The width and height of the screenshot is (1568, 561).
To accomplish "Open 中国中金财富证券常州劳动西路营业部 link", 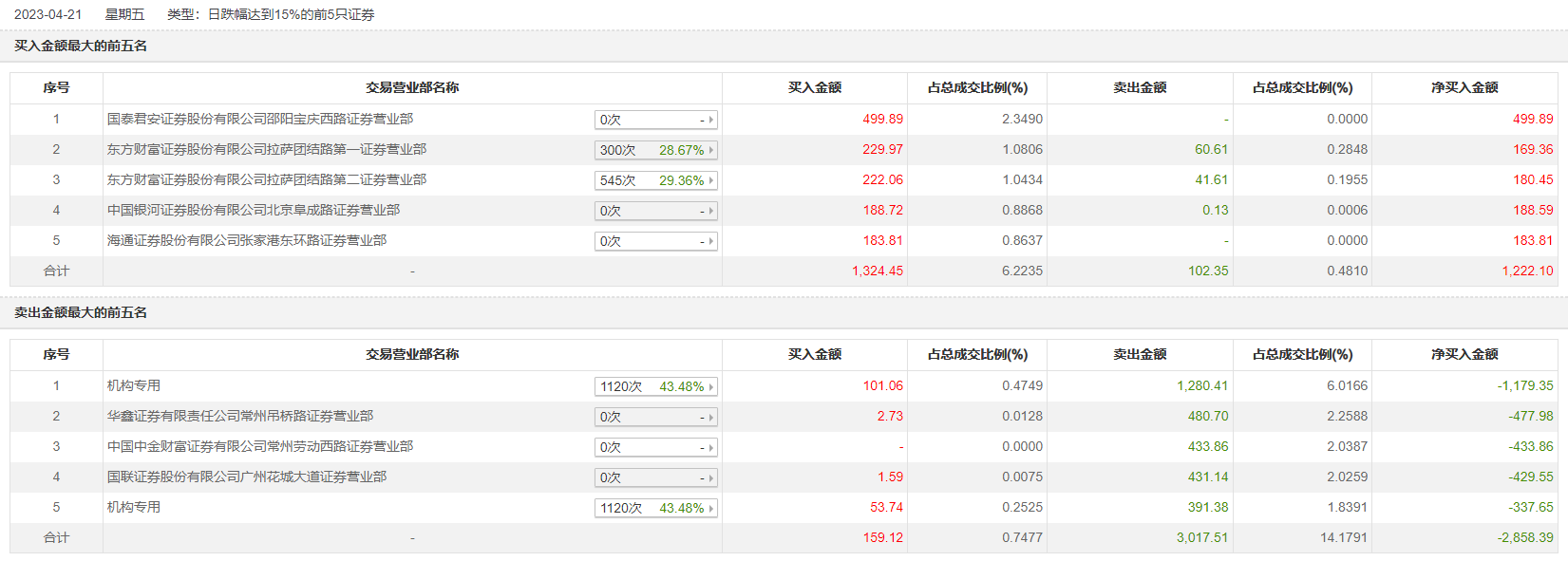I will pyautogui.click(x=260, y=446).
